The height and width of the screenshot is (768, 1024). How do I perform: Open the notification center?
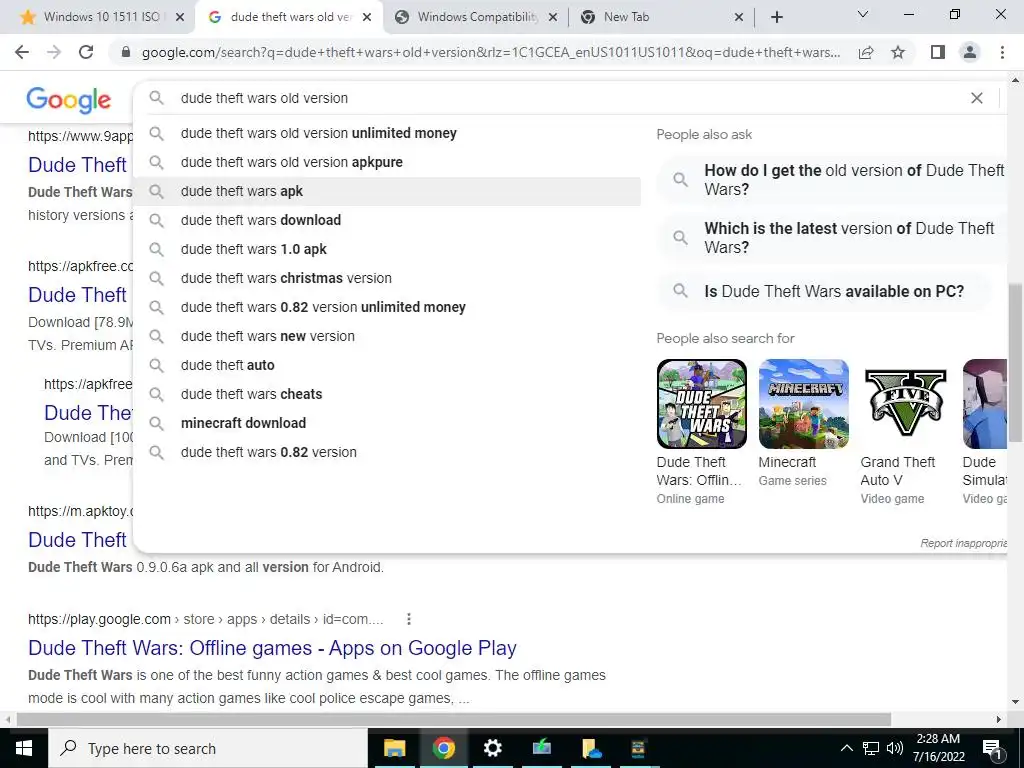click(992, 748)
